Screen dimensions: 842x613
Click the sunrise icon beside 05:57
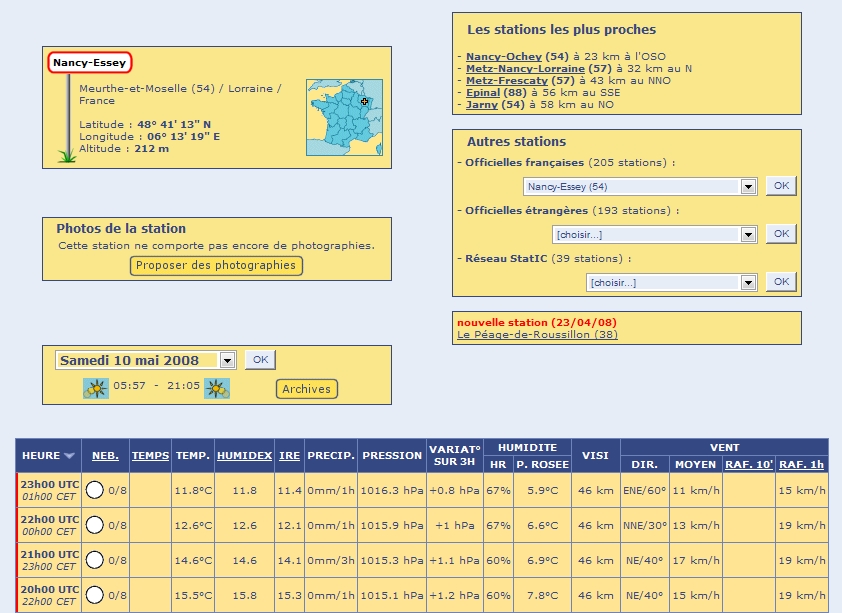point(96,388)
